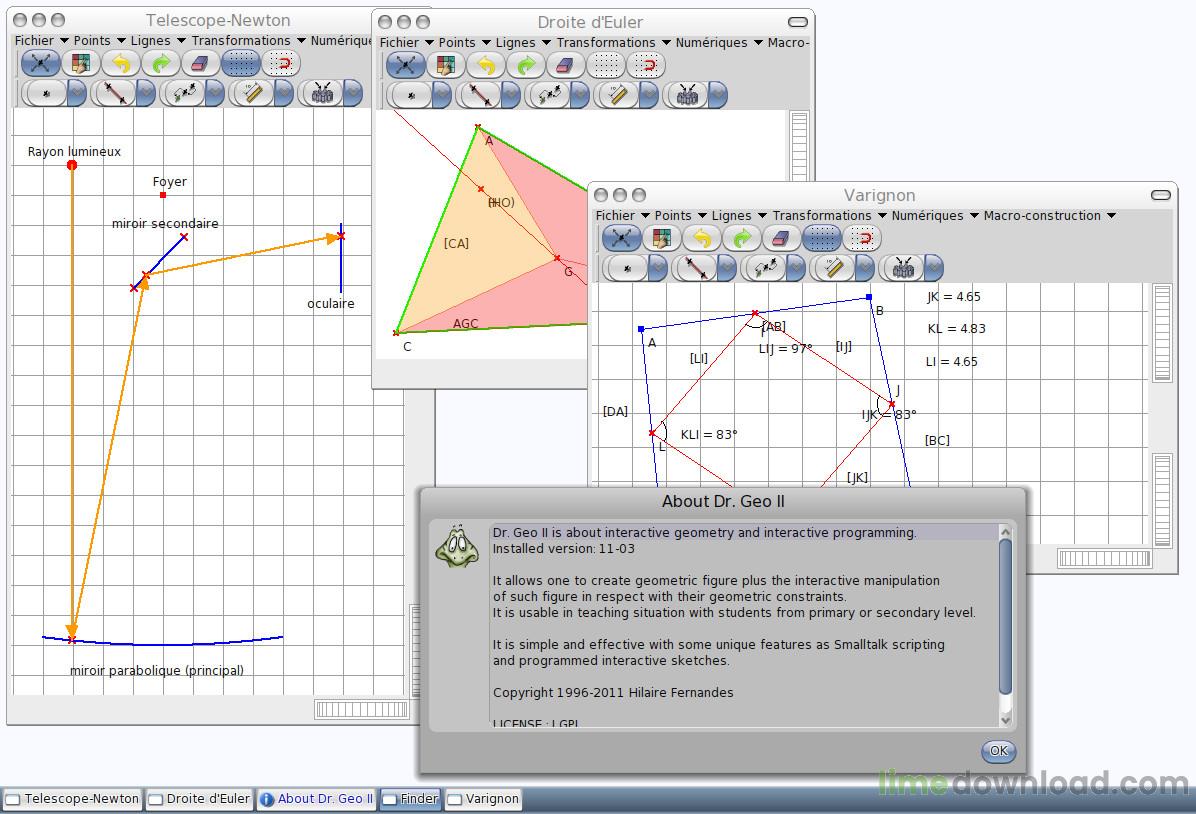
Task: Select the point tool in Droite d'Euler window
Action: pos(412,95)
